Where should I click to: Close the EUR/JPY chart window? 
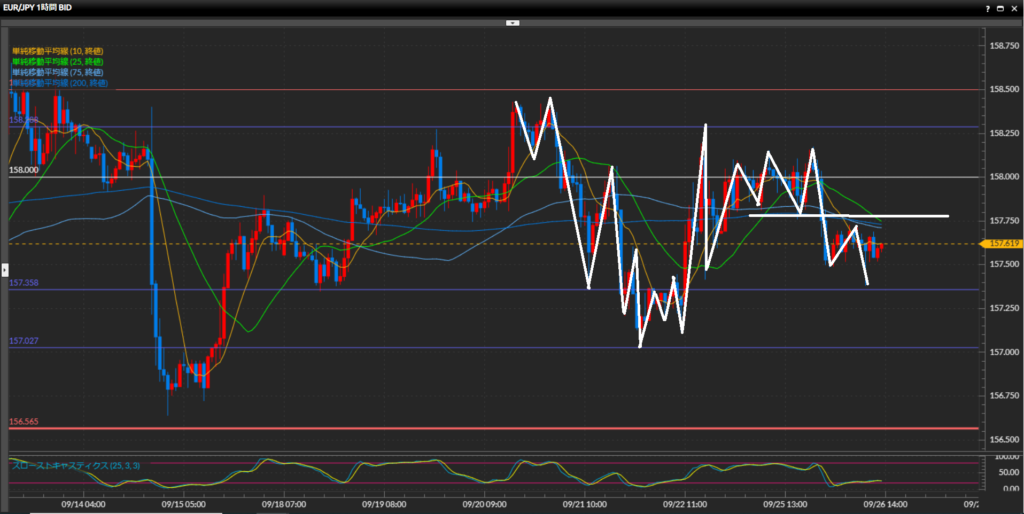click(1012, 7)
